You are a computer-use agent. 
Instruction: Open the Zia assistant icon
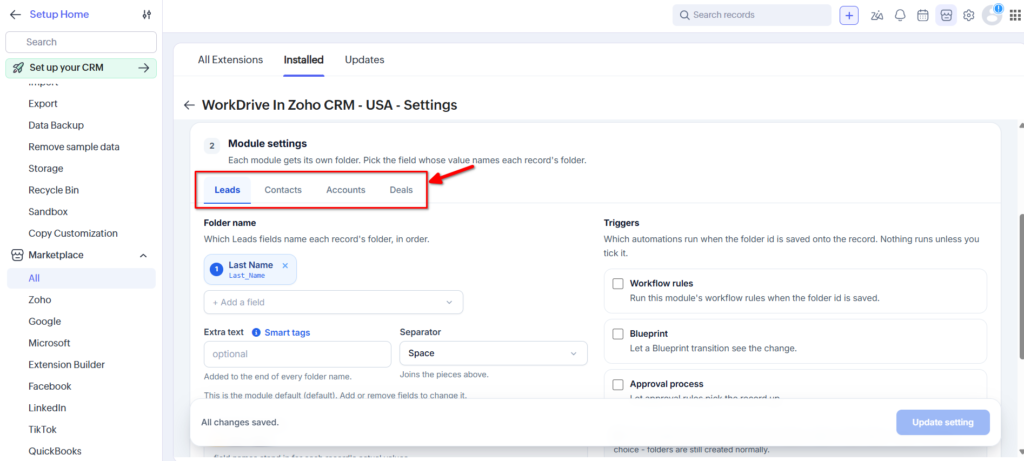(877, 15)
